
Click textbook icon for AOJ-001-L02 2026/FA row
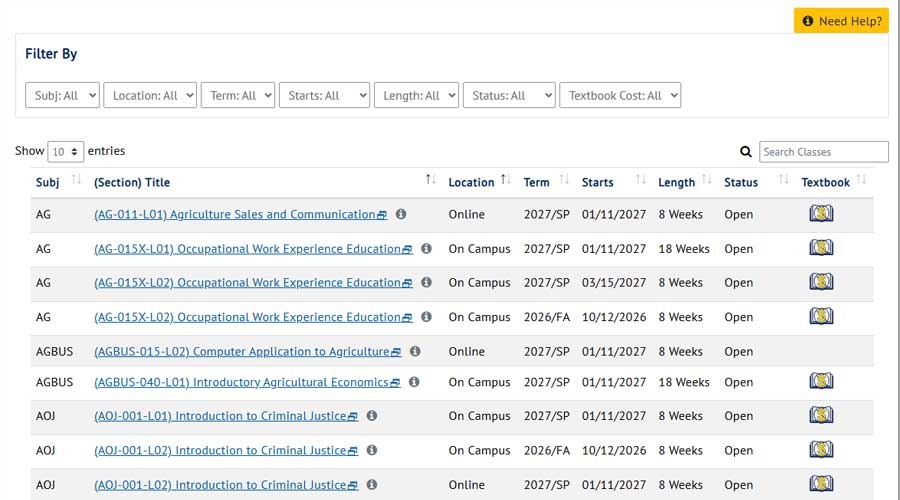(821, 449)
